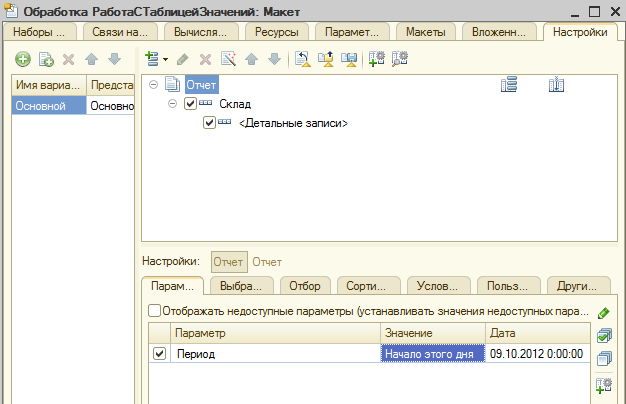Click the Параметр column header
Screen dimensions: 626x404
[x=275, y=333]
